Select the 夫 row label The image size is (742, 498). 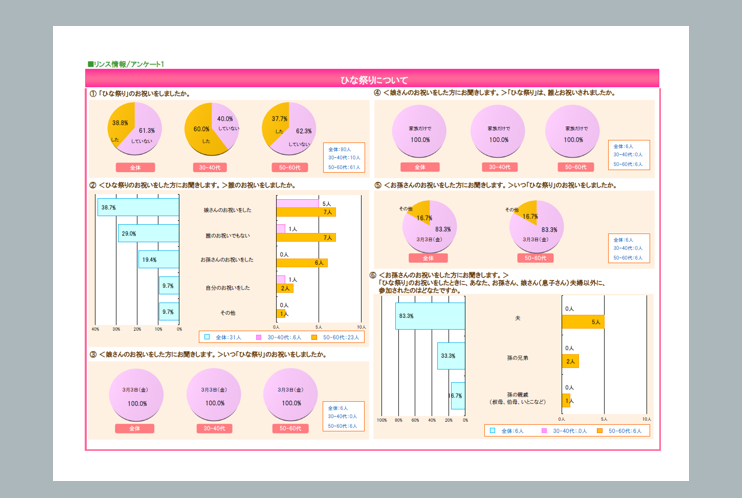coord(518,319)
